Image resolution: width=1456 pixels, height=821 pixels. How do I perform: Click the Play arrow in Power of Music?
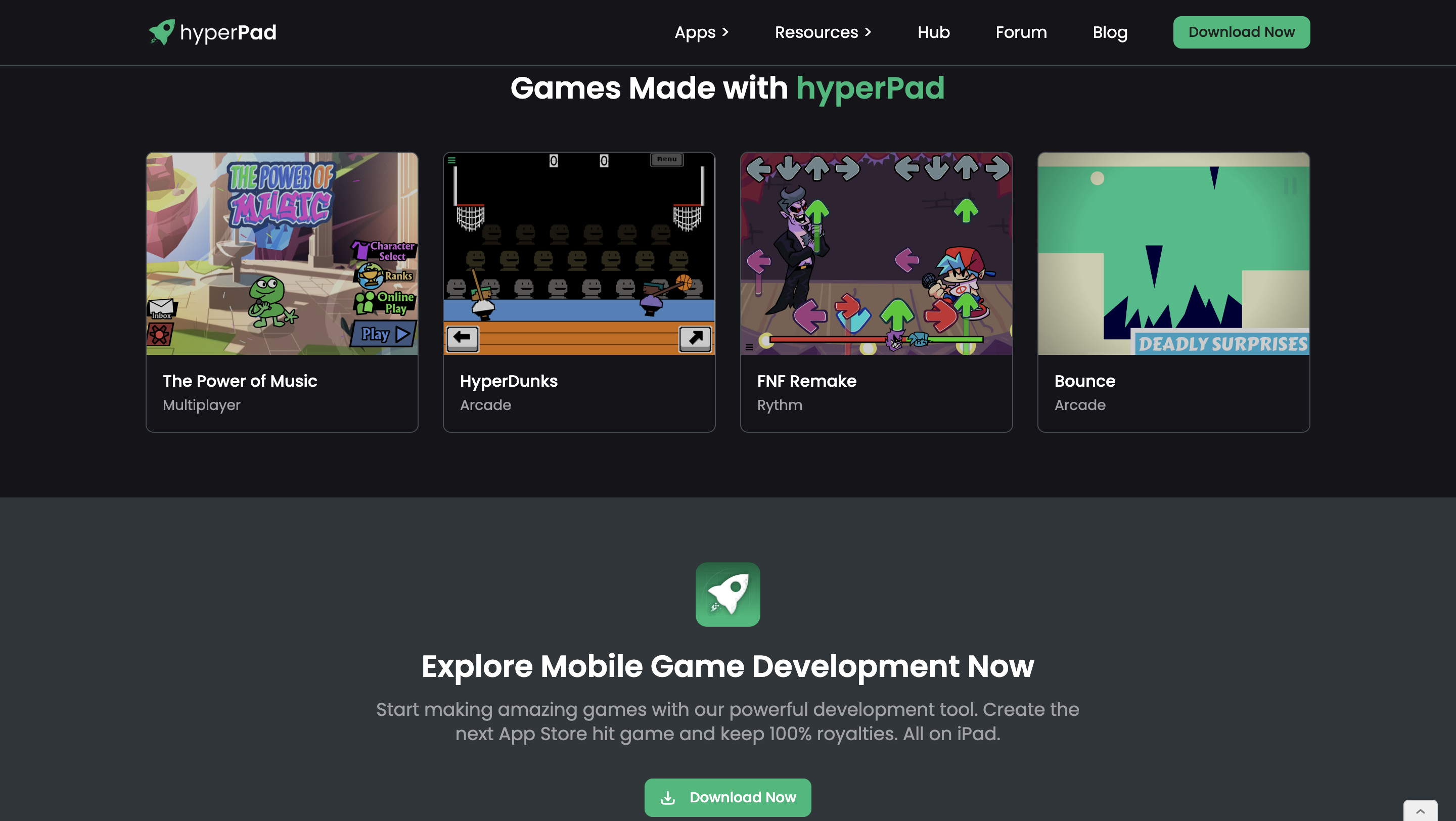(402, 334)
